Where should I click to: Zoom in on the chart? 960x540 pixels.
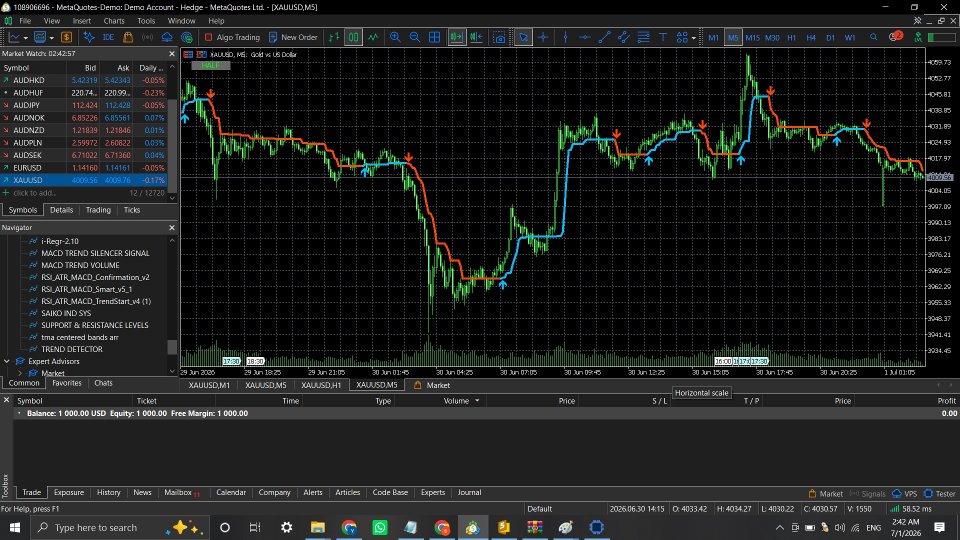[395, 37]
